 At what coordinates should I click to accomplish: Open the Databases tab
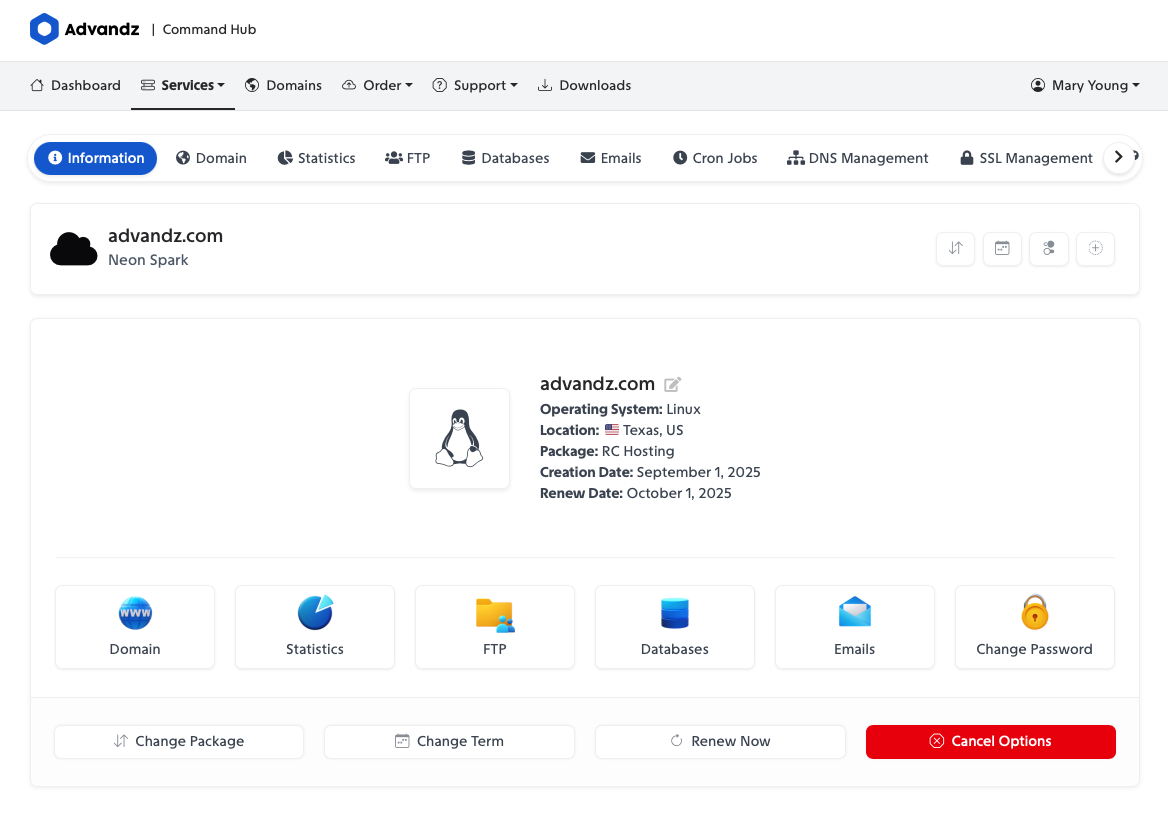pos(505,158)
